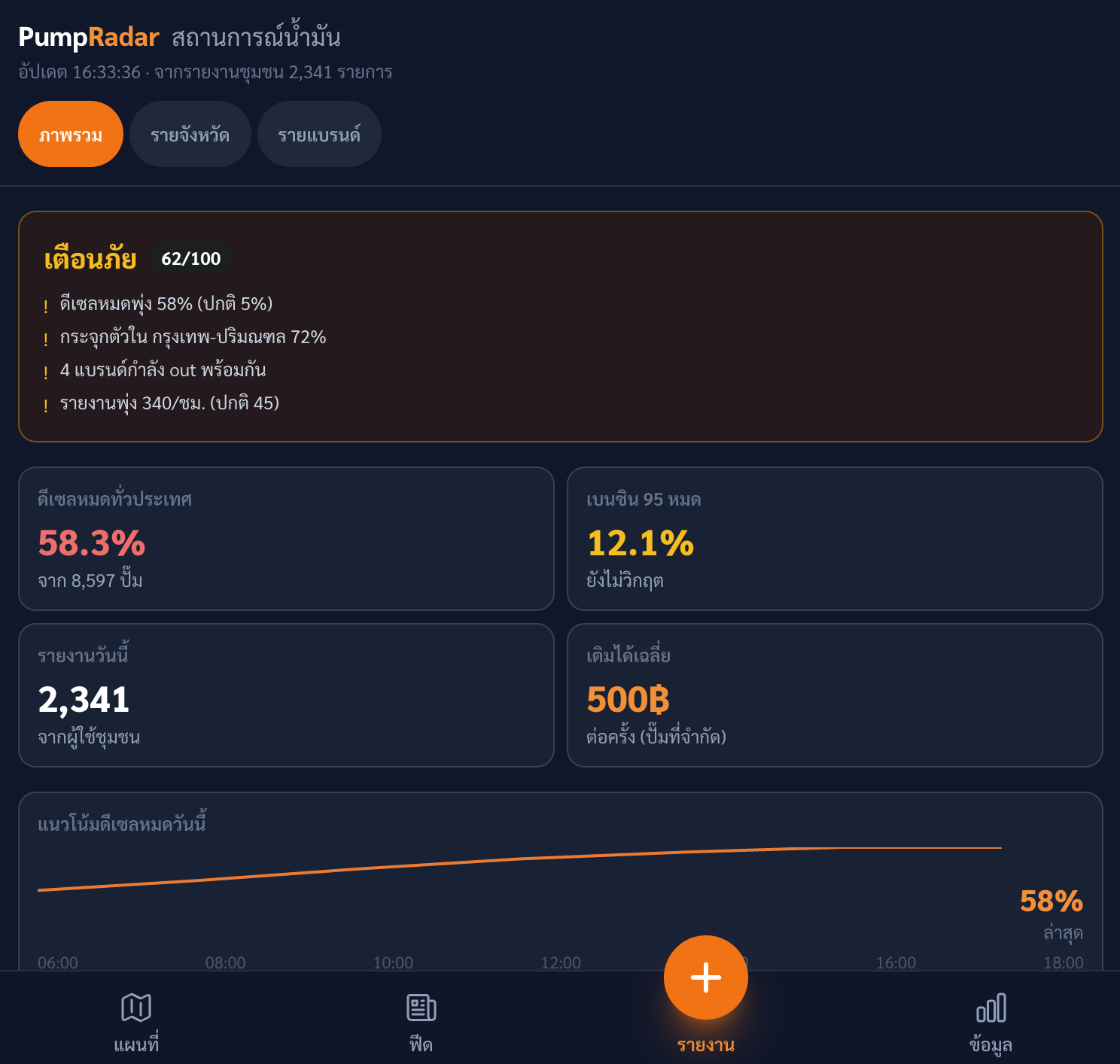The width and height of the screenshot is (1120, 1064).
Task: Click the Bangkok 72% cluster alert line
Action: pyautogui.click(x=193, y=337)
